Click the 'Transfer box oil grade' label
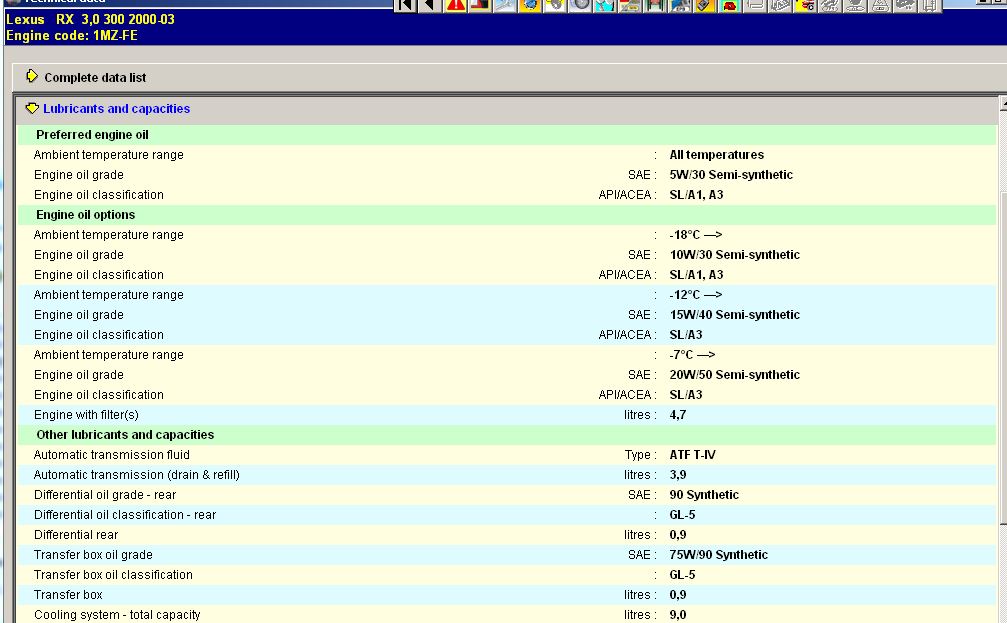This screenshot has width=1007, height=623. (93, 555)
